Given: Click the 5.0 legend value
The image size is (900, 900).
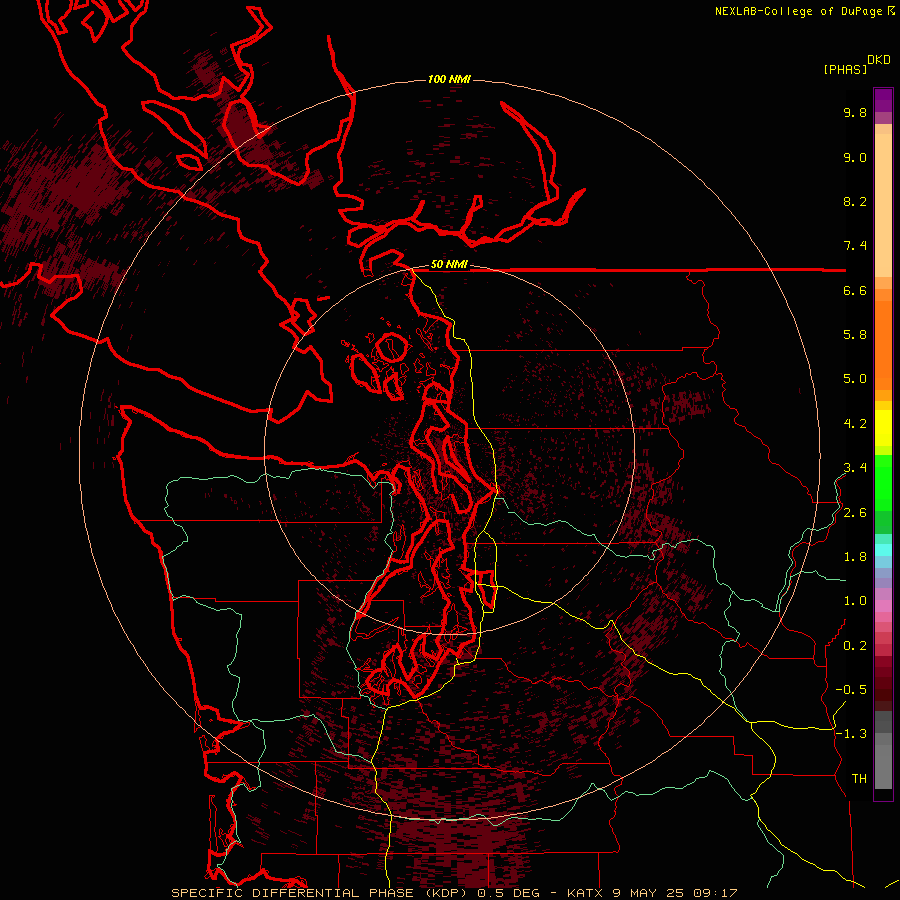Looking at the screenshot, I should click(855, 379).
